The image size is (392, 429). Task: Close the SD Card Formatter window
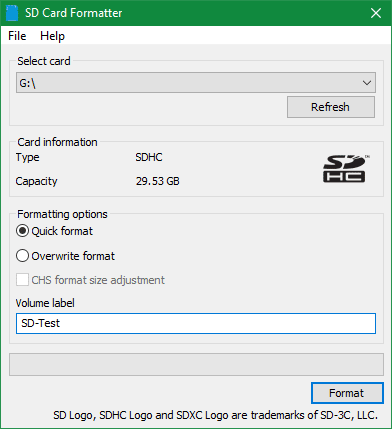pos(376,13)
